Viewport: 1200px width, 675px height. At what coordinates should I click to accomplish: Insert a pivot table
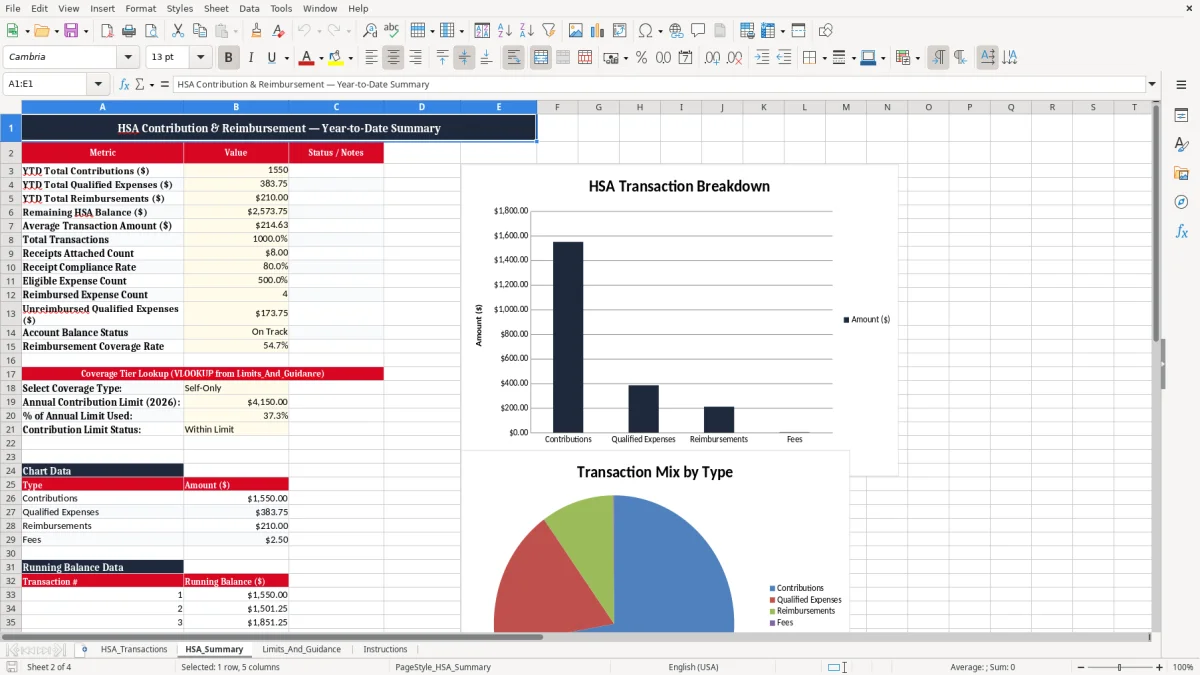pyautogui.click(x=620, y=31)
